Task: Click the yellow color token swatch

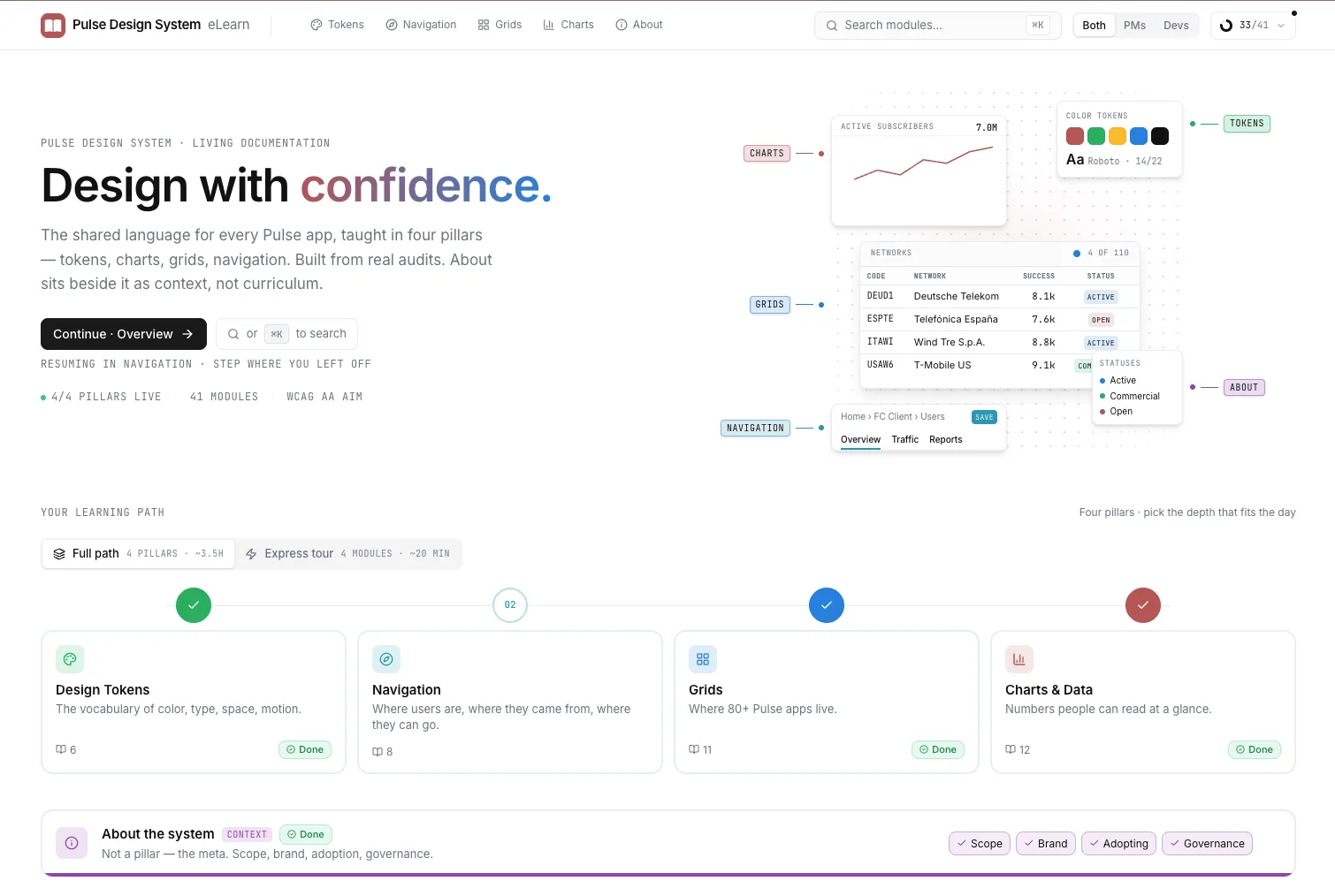Action: point(1118,136)
